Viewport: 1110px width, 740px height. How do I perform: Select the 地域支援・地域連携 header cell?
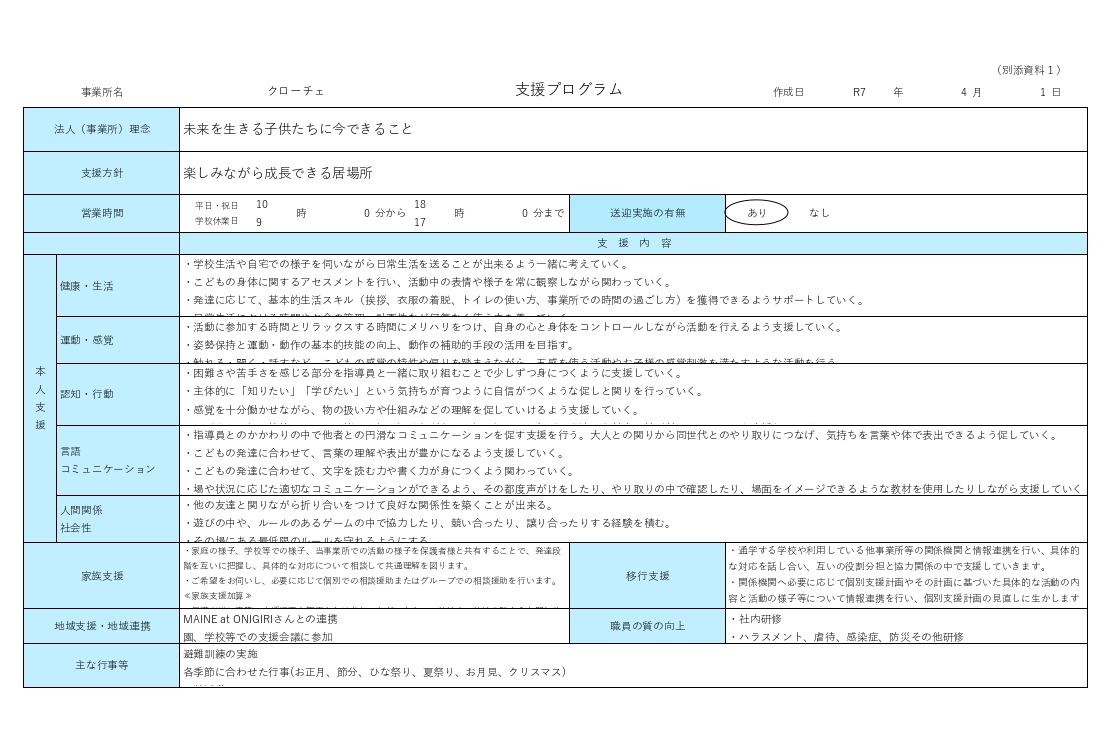coord(102,626)
